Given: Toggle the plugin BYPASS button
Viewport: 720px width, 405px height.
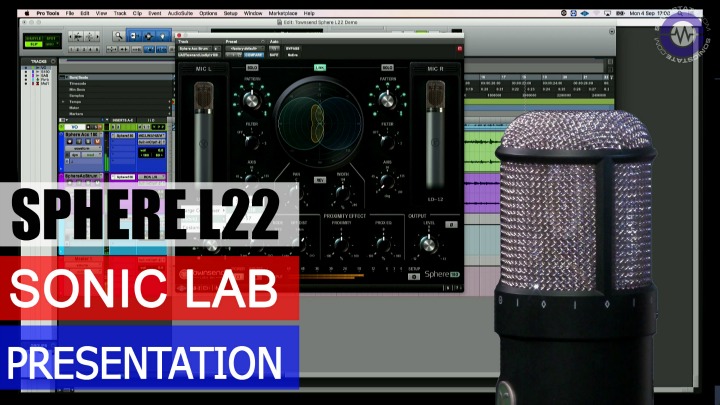Looking at the screenshot, I should point(292,48).
